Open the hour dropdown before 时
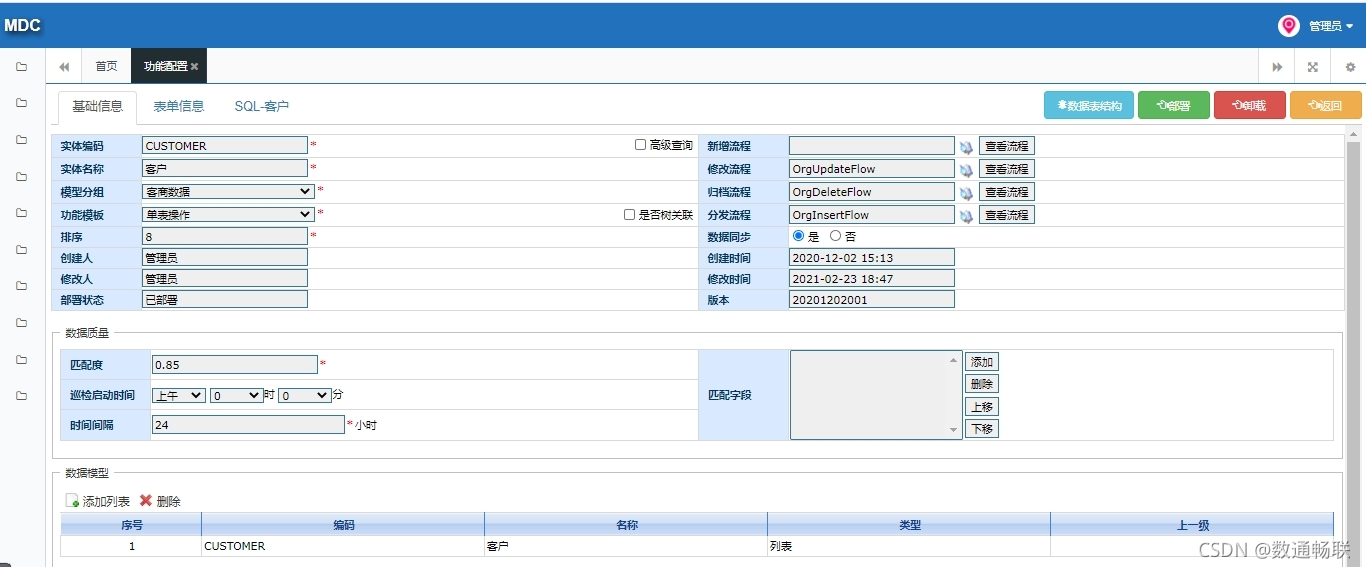The height and width of the screenshot is (568, 1366). (237, 395)
